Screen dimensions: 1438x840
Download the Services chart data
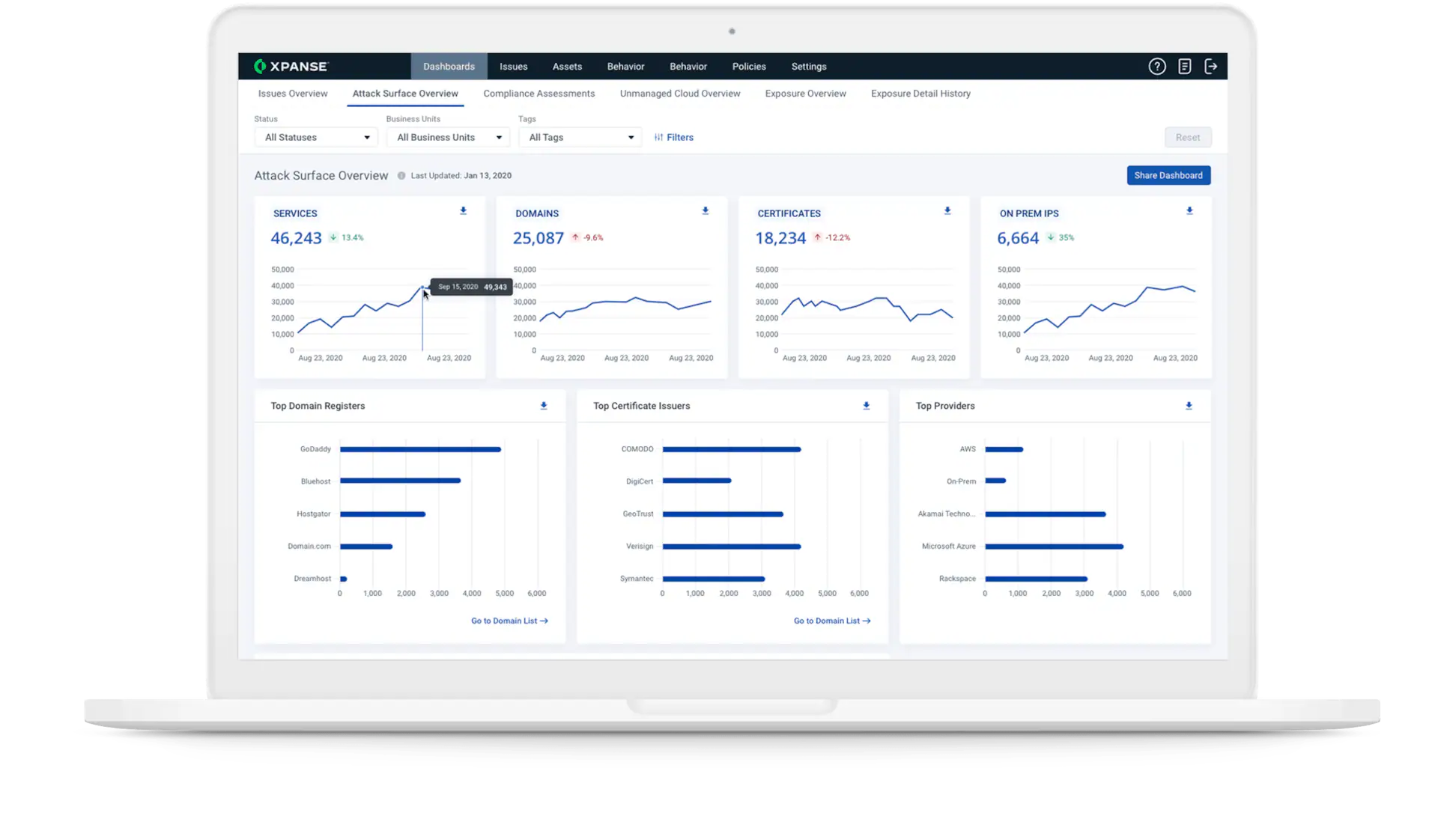click(x=463, y=211)
